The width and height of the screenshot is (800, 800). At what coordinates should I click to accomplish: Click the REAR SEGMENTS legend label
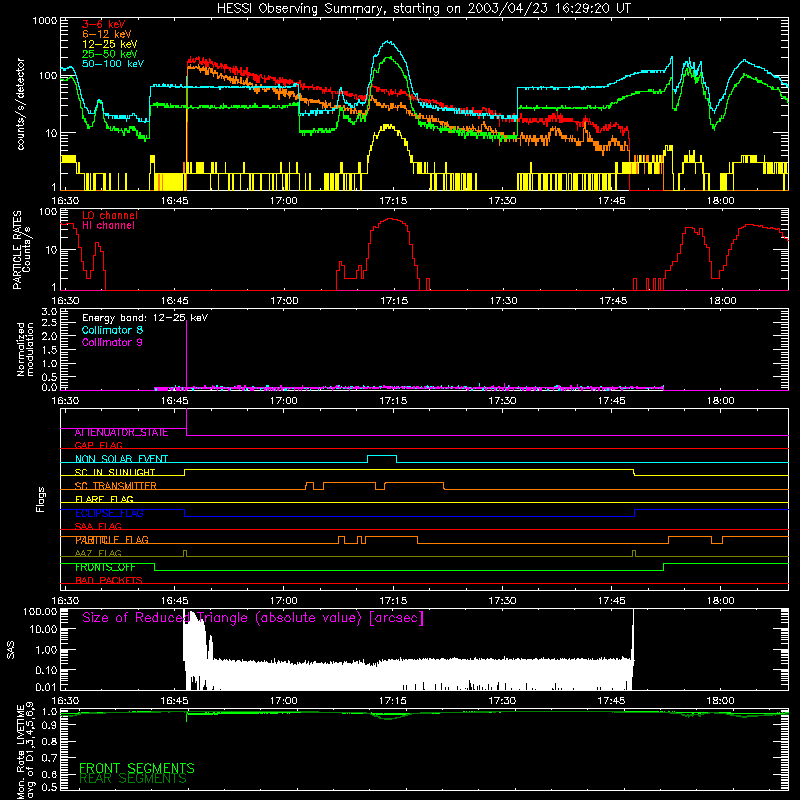132,779
